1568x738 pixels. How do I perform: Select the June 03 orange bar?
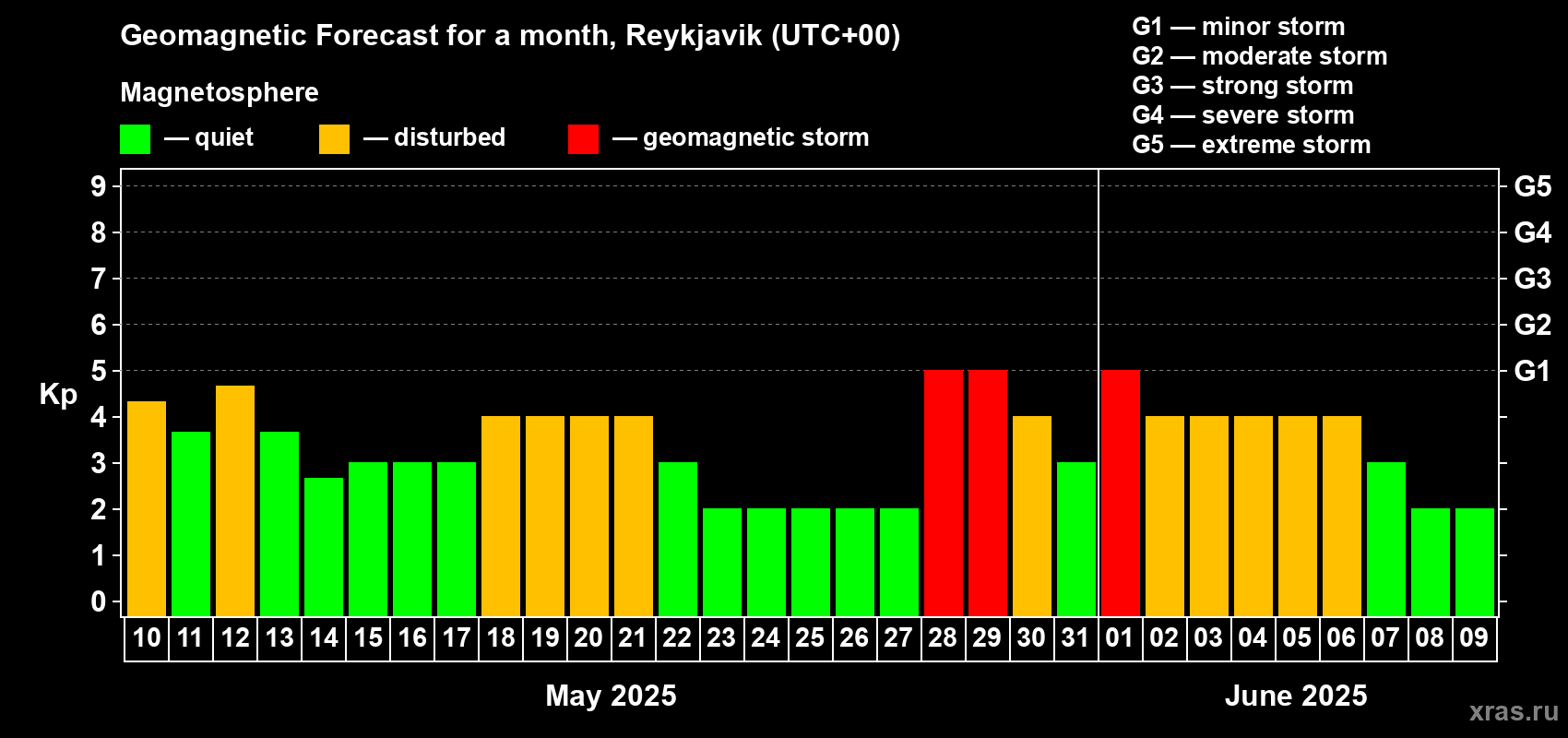coord(1209,517)
